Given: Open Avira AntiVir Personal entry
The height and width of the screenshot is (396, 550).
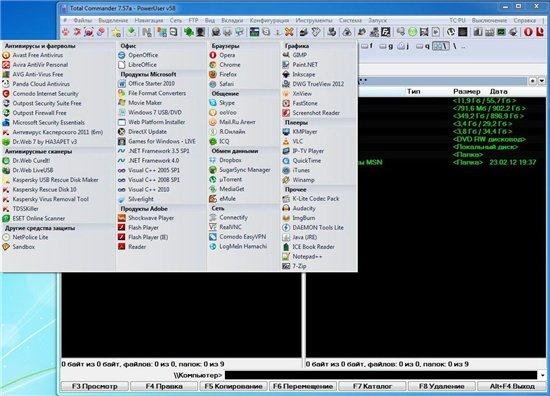Looking at the screenshot, I should click(35, 65).
